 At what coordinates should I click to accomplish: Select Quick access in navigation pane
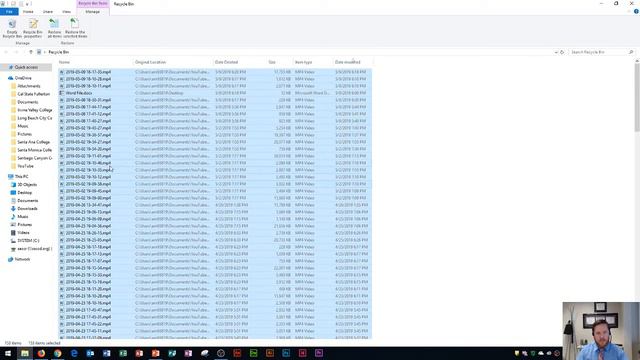[26, 67]
